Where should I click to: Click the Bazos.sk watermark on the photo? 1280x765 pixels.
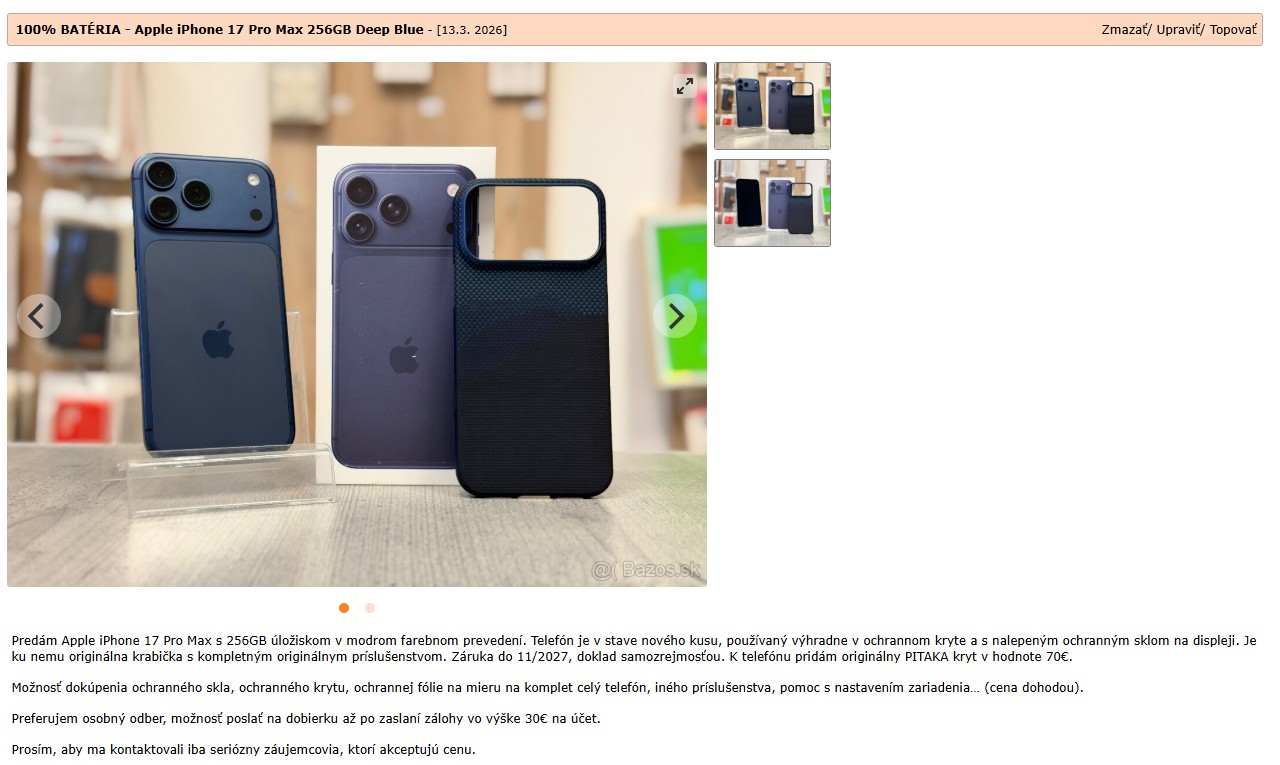[x=647, y=570]
